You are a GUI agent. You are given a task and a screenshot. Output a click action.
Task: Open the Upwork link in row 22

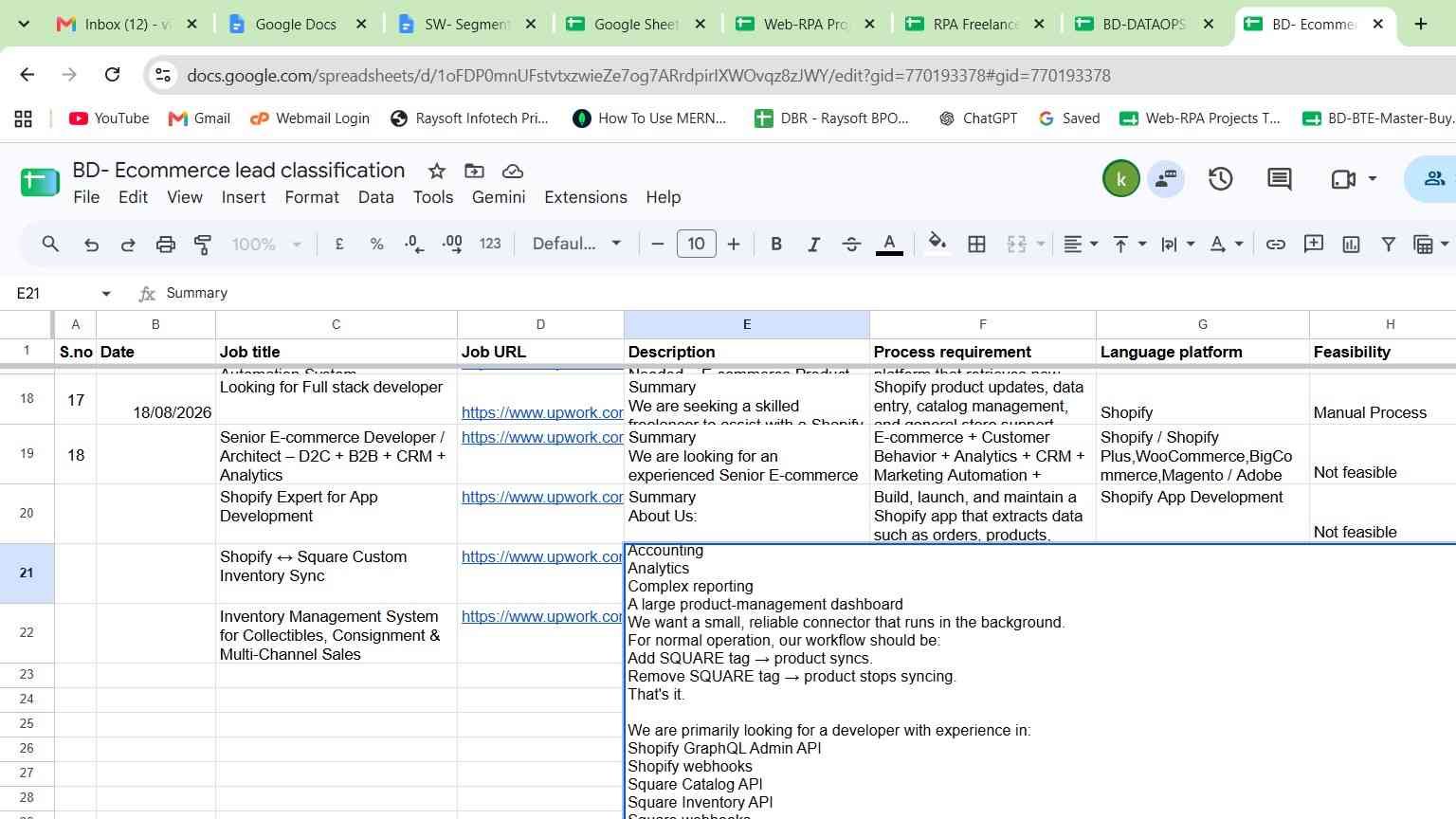point(542,616)
